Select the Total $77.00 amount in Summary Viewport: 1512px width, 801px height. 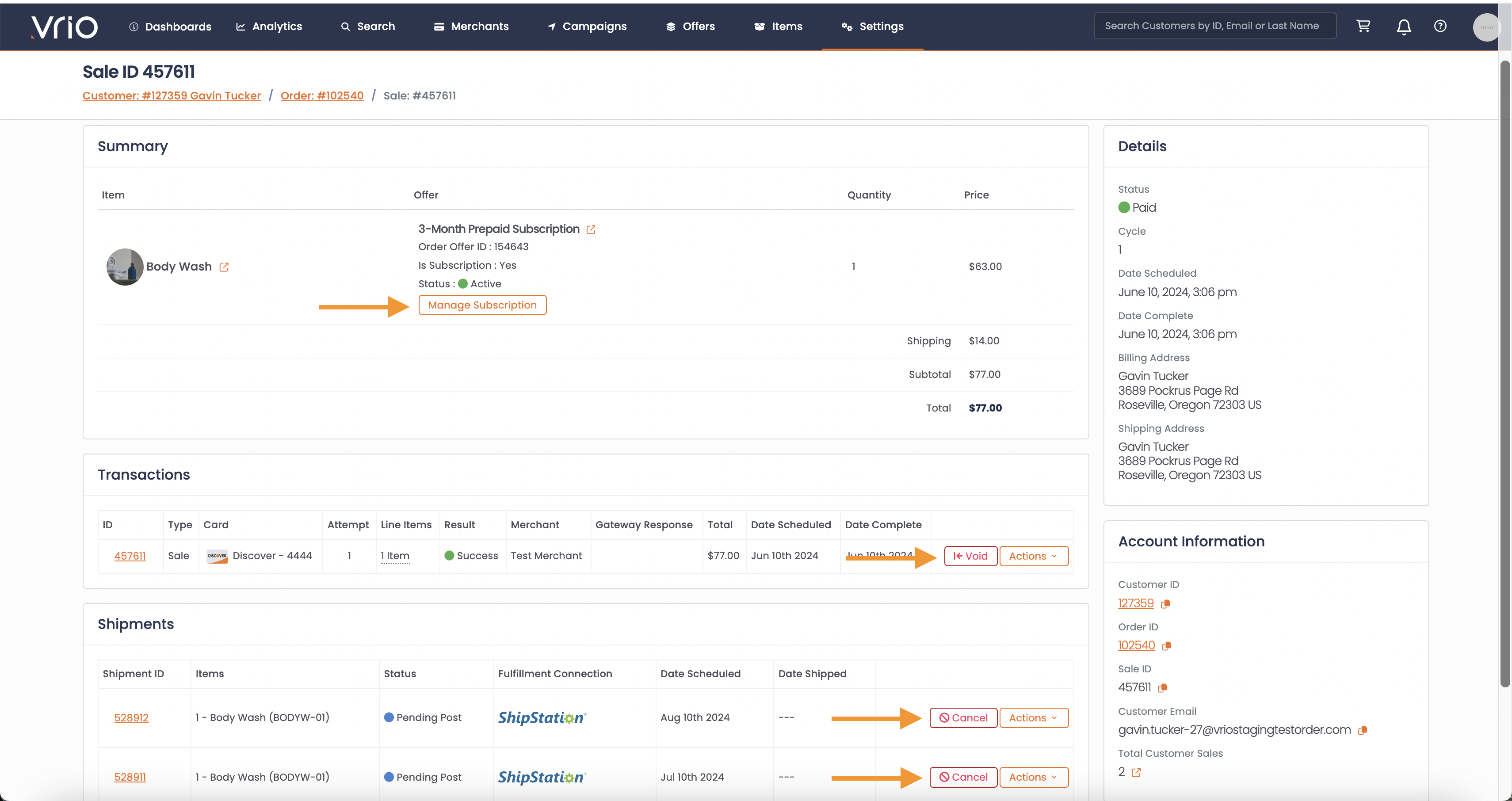coord(985,408)
